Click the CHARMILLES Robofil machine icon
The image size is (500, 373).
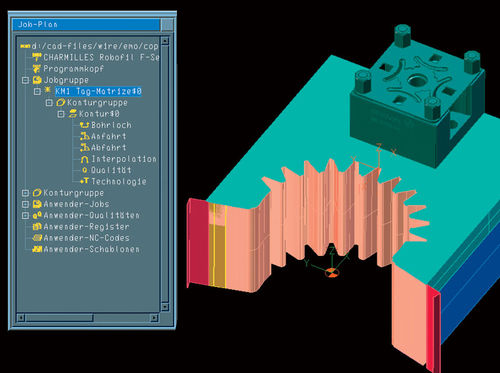[x=37, y=57]
